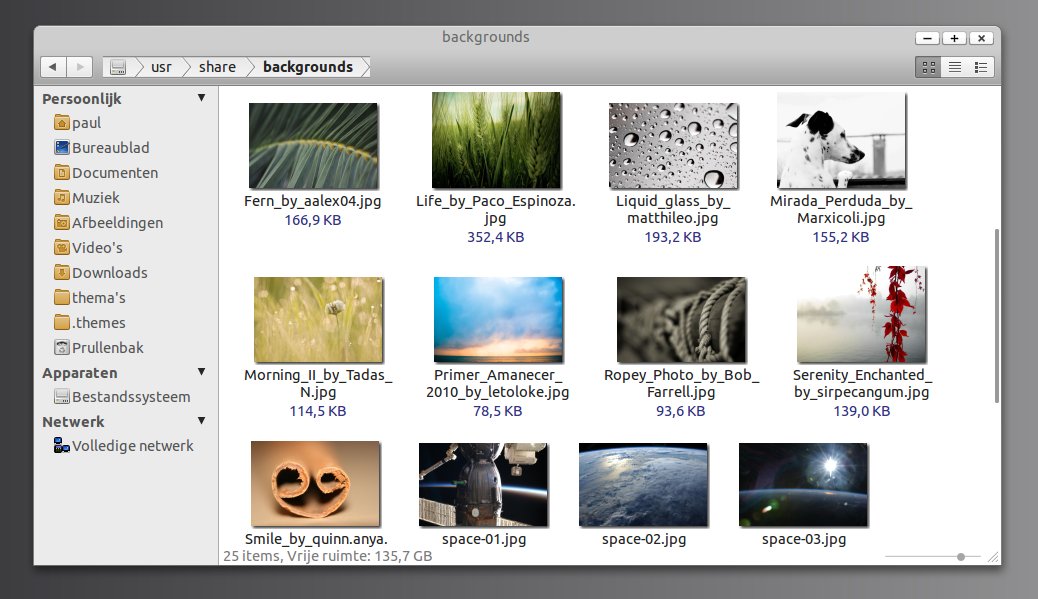This screenshot has height=599, width=1038.
Task: Select Liquid_glass_by_matthileo.jpg thumbnail
Action: click(x=673, y=146)
